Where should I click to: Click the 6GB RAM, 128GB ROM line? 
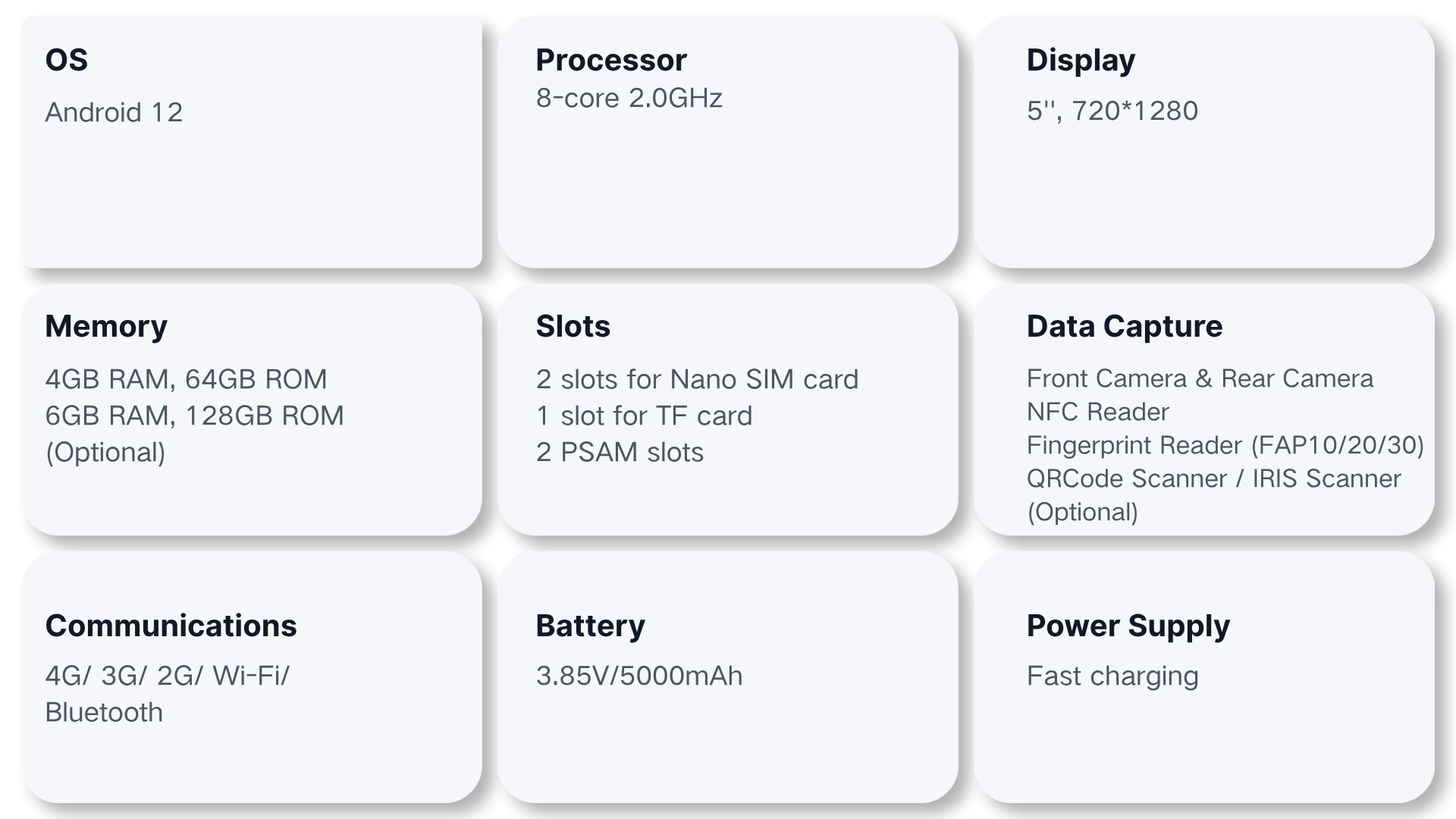coord(194,416)
